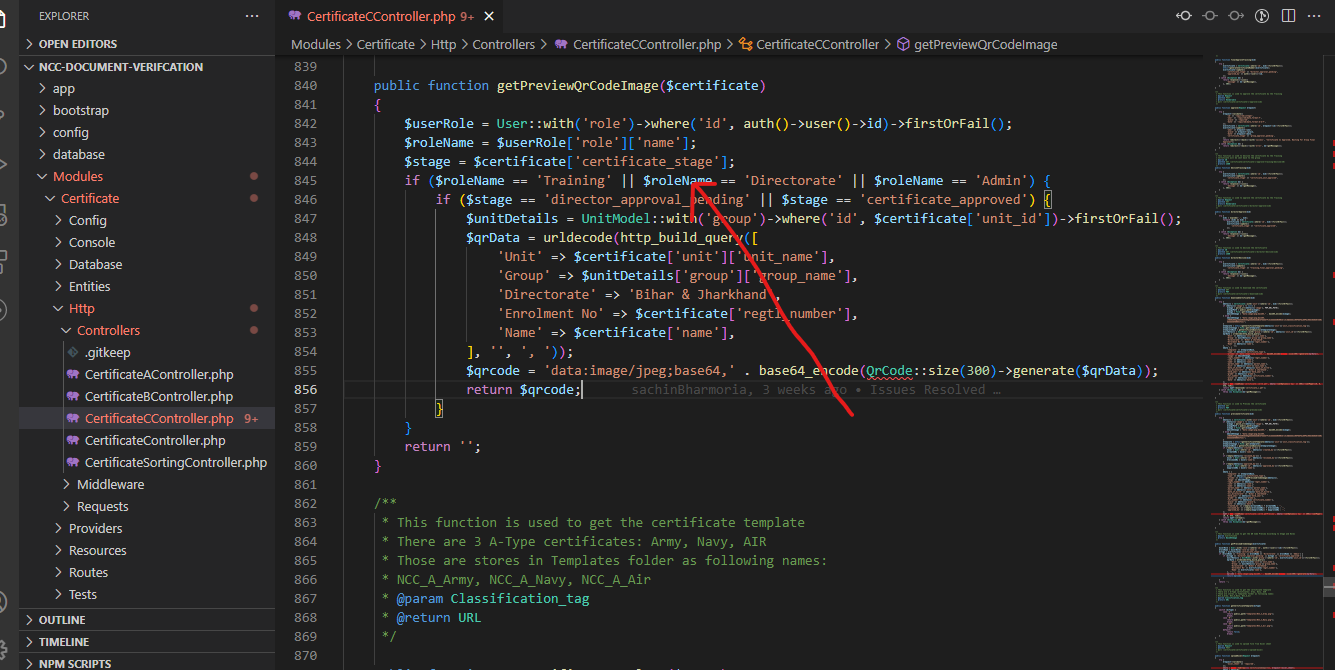Open the Database folder under Certificate
Image resolution: width=1335 pixels, height=670 pixels.
point(96,265)
